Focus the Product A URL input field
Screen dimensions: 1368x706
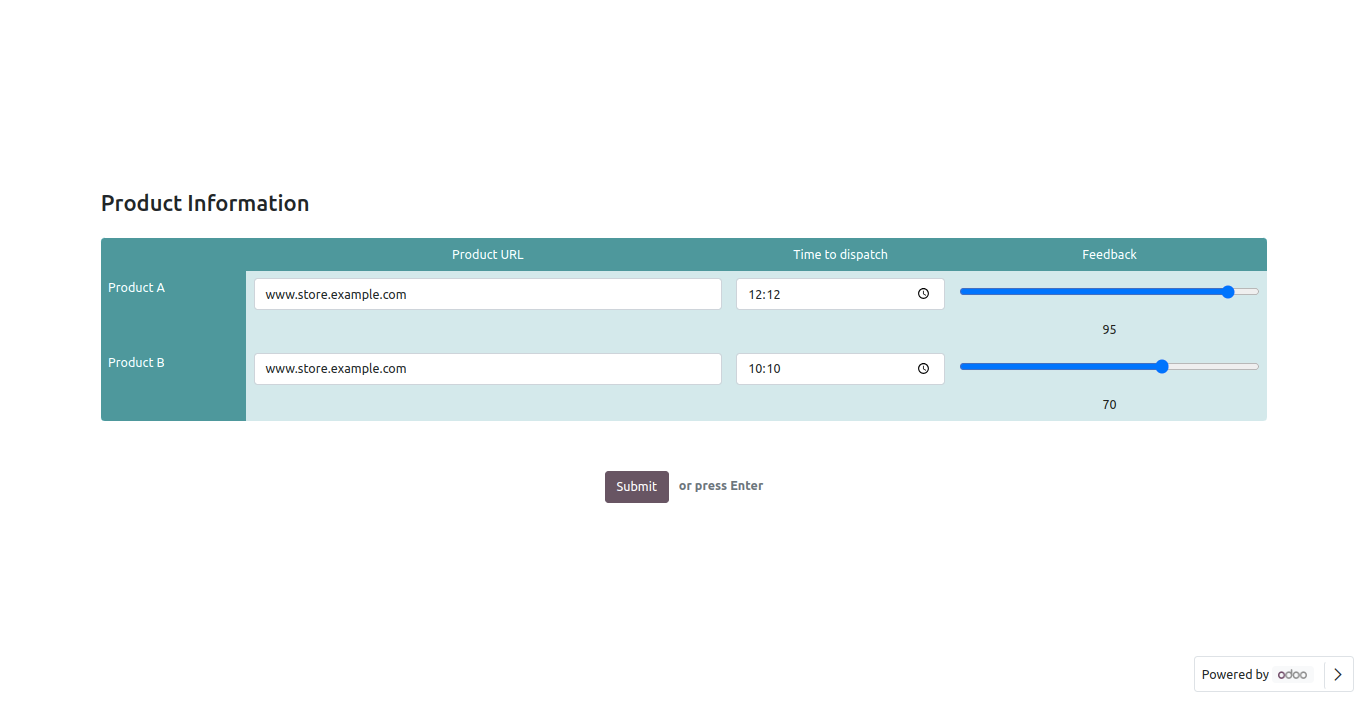pyautogui.click(x=488, y=294)
